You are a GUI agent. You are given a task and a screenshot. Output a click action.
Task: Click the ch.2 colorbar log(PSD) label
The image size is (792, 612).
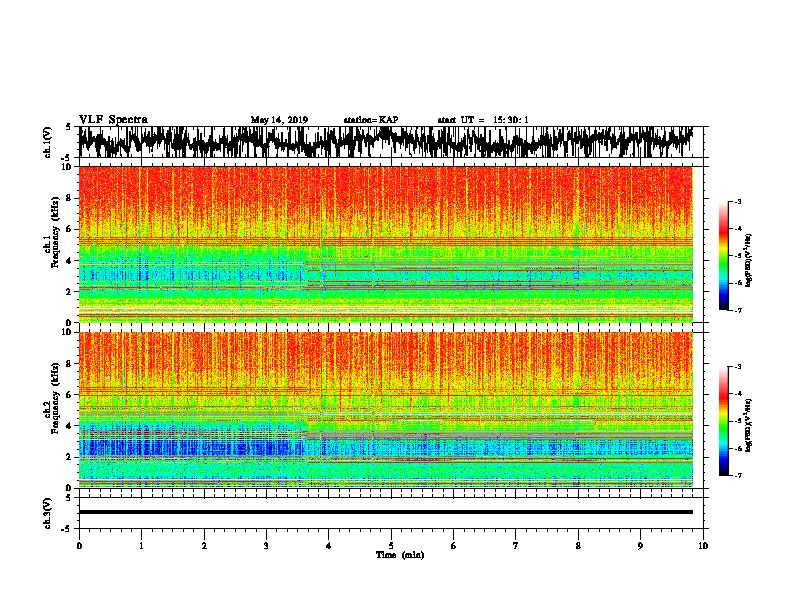pos(749,425)
